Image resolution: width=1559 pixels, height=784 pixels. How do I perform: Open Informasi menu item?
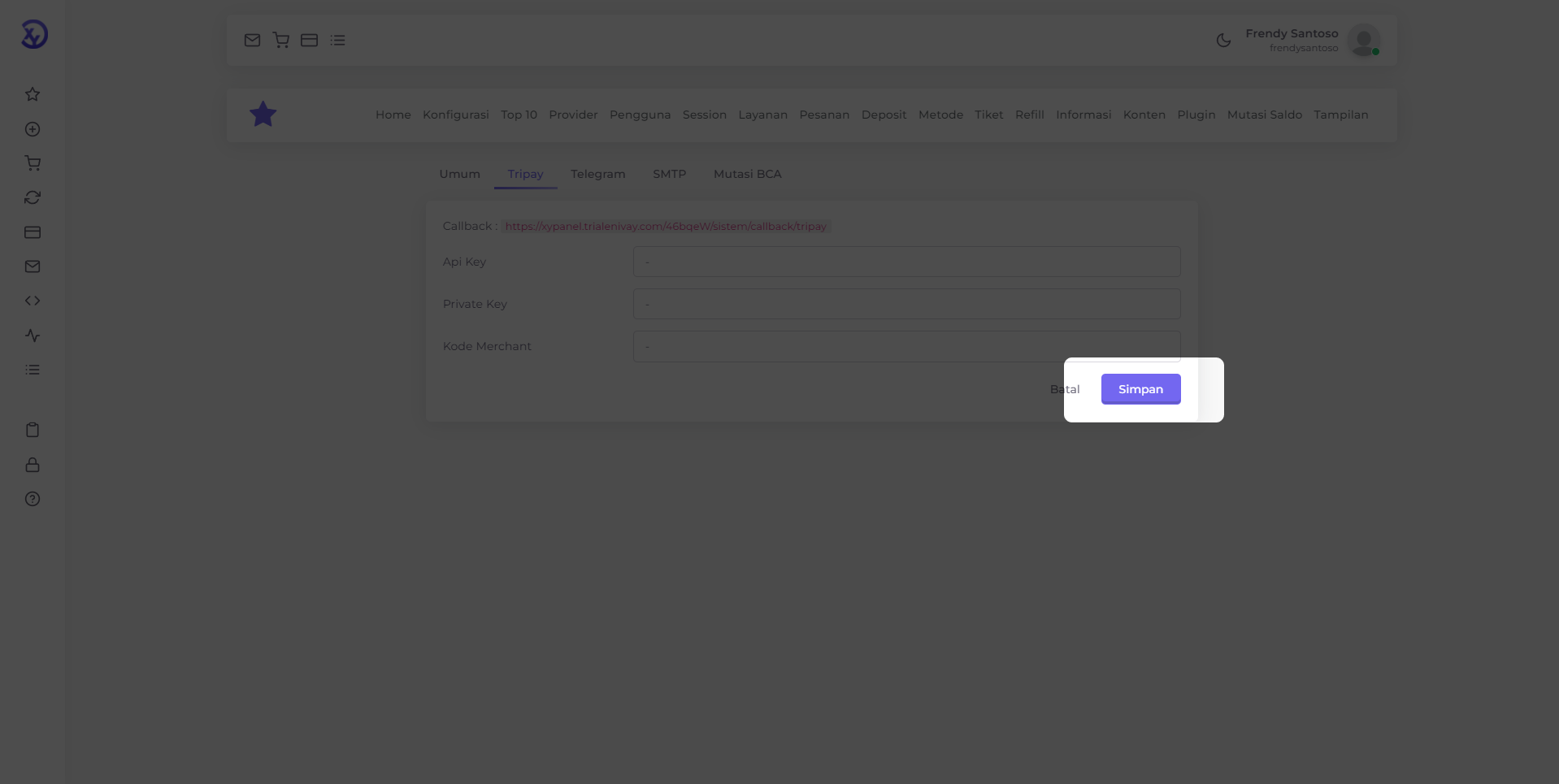coord(1083,115)
